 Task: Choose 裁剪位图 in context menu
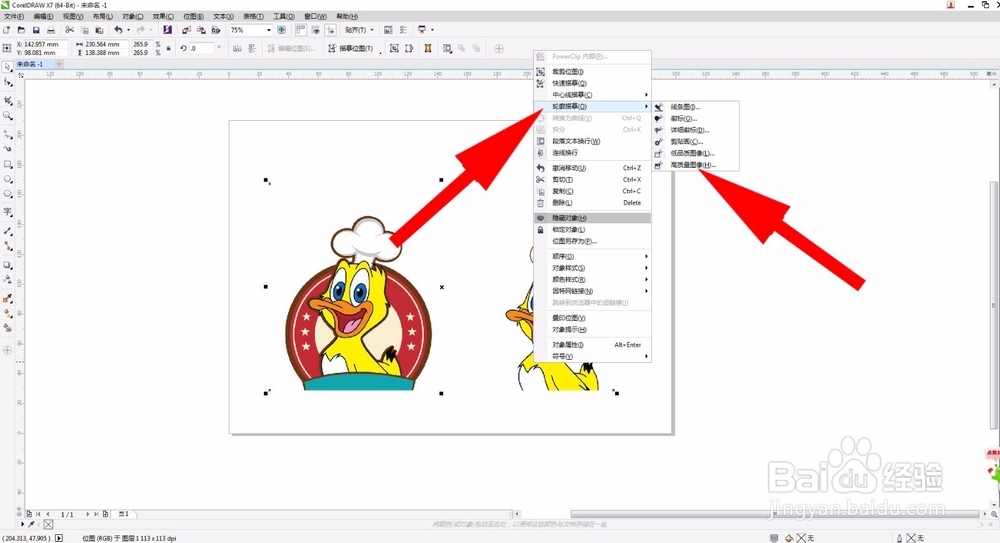(592, 72)
